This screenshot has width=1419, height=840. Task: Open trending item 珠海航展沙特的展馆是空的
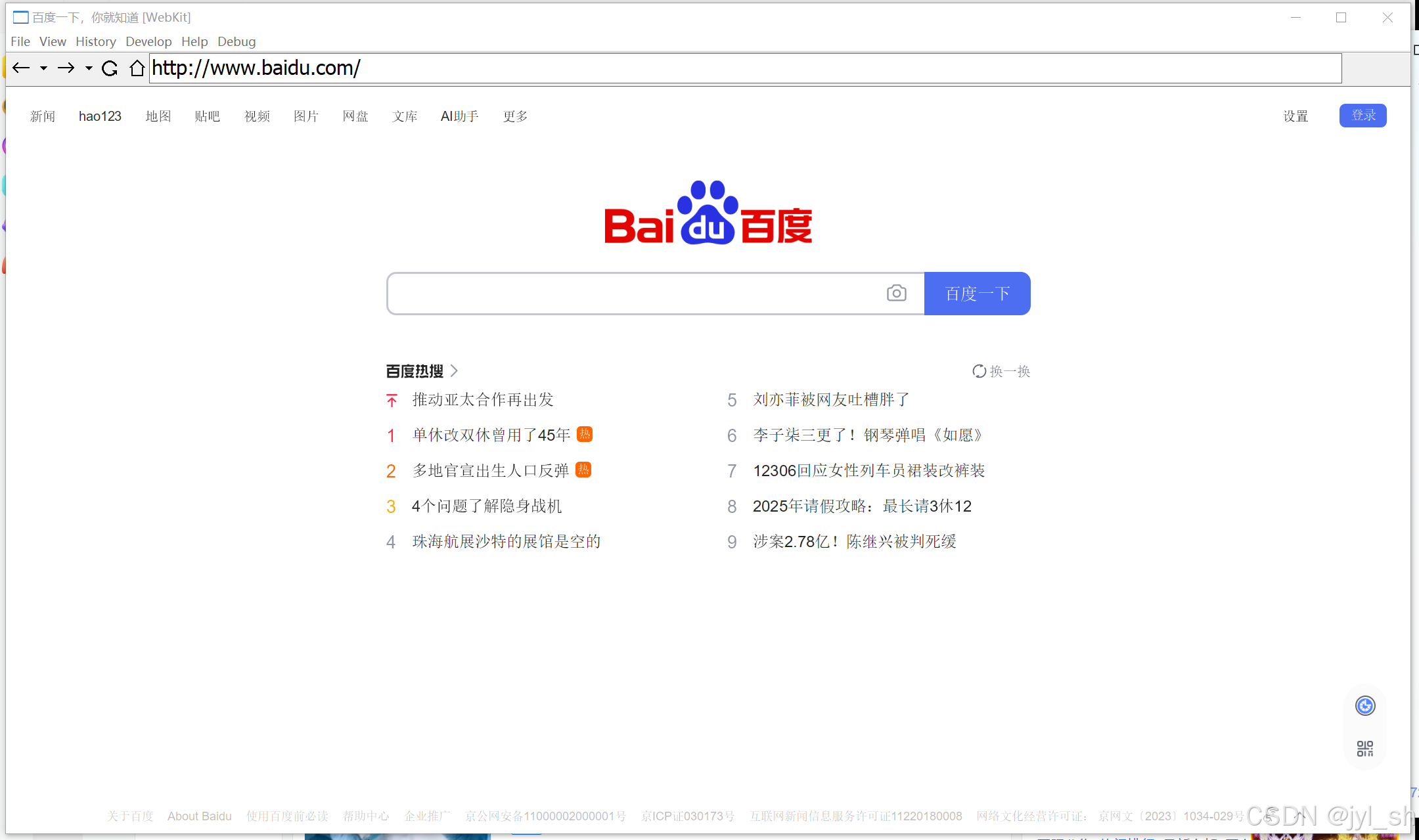click(x=507, y=542)
